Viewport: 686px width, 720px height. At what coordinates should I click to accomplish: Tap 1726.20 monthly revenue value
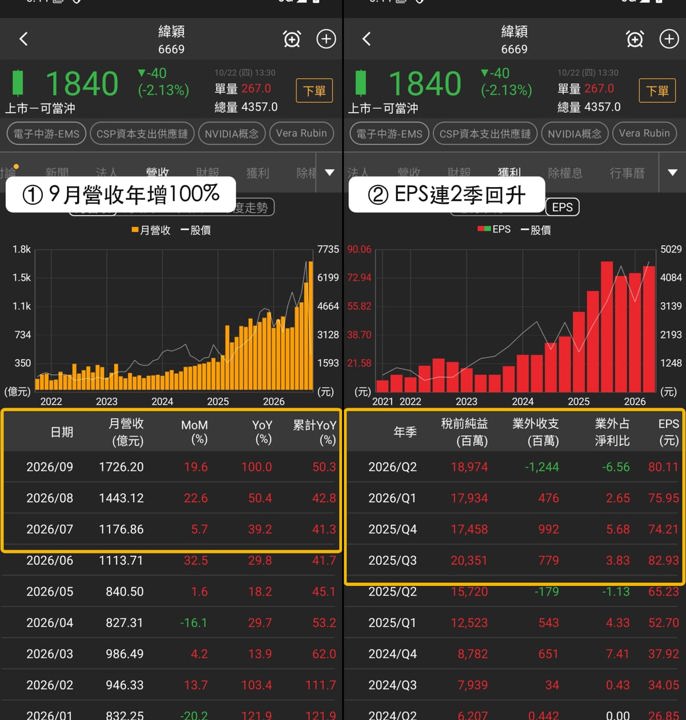(121, 467)
